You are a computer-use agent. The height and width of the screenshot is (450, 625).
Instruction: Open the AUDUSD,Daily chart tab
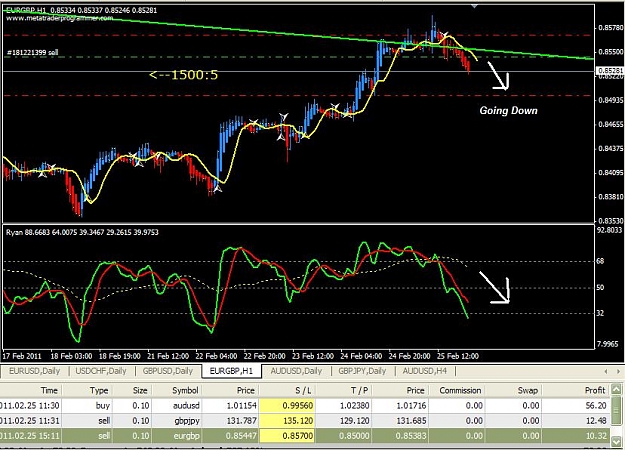click(x=296, y=371)
